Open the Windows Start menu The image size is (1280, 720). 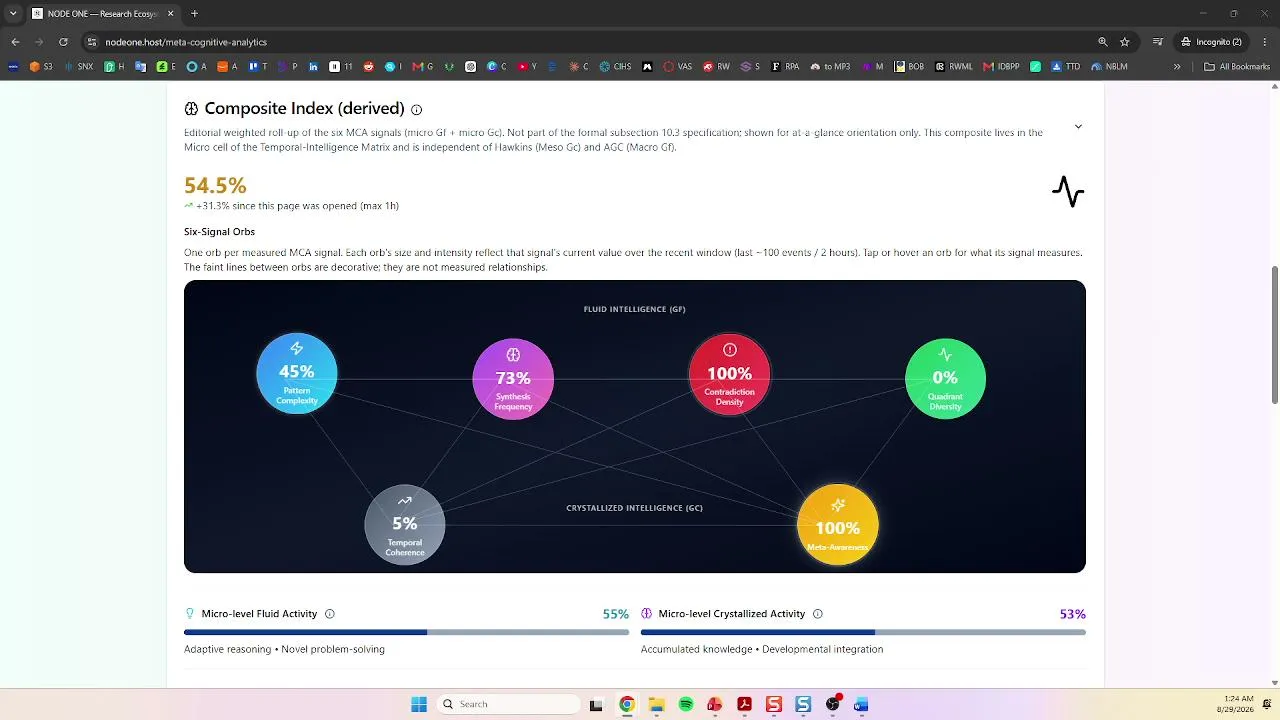419,704
